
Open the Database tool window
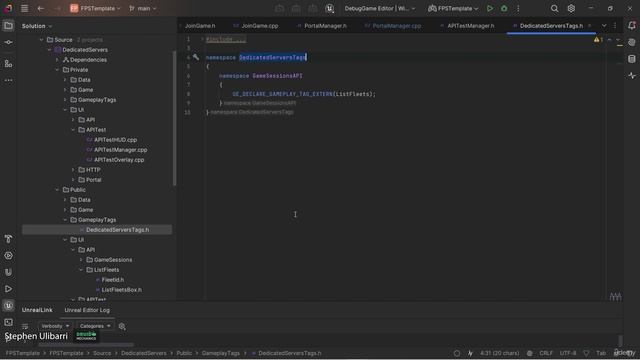(632, 59)
